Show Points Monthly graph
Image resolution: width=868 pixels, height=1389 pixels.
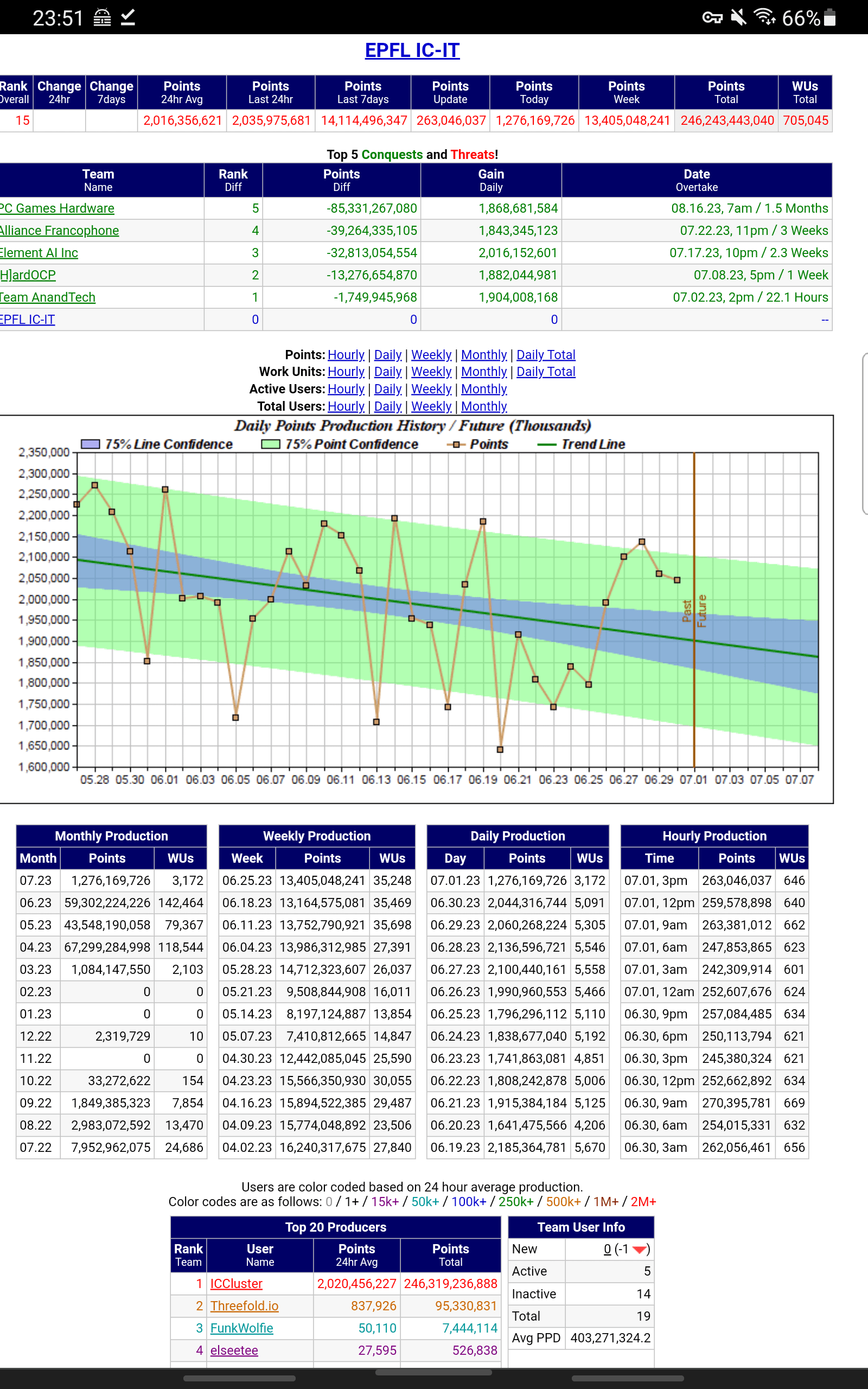(x=484, y=355)
